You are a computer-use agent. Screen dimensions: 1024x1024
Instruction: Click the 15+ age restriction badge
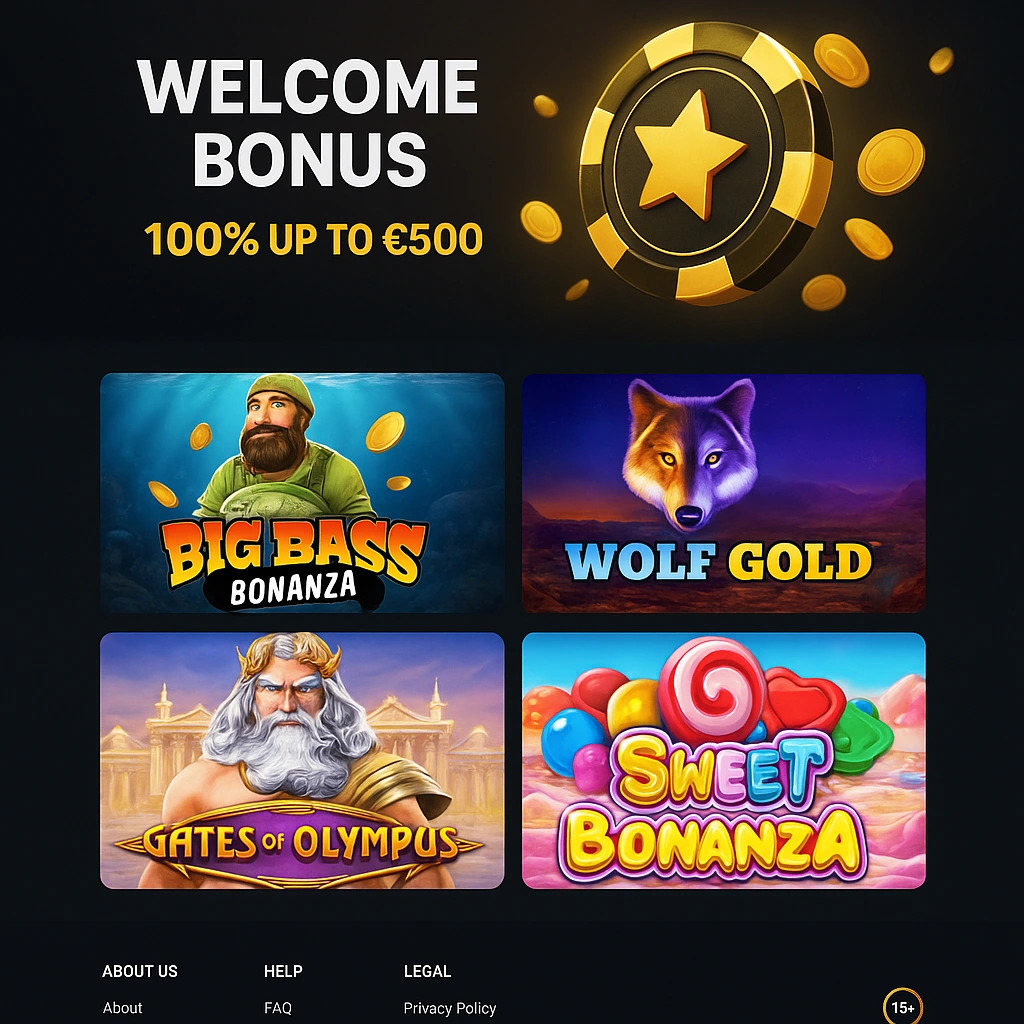tap(903, 1007)
